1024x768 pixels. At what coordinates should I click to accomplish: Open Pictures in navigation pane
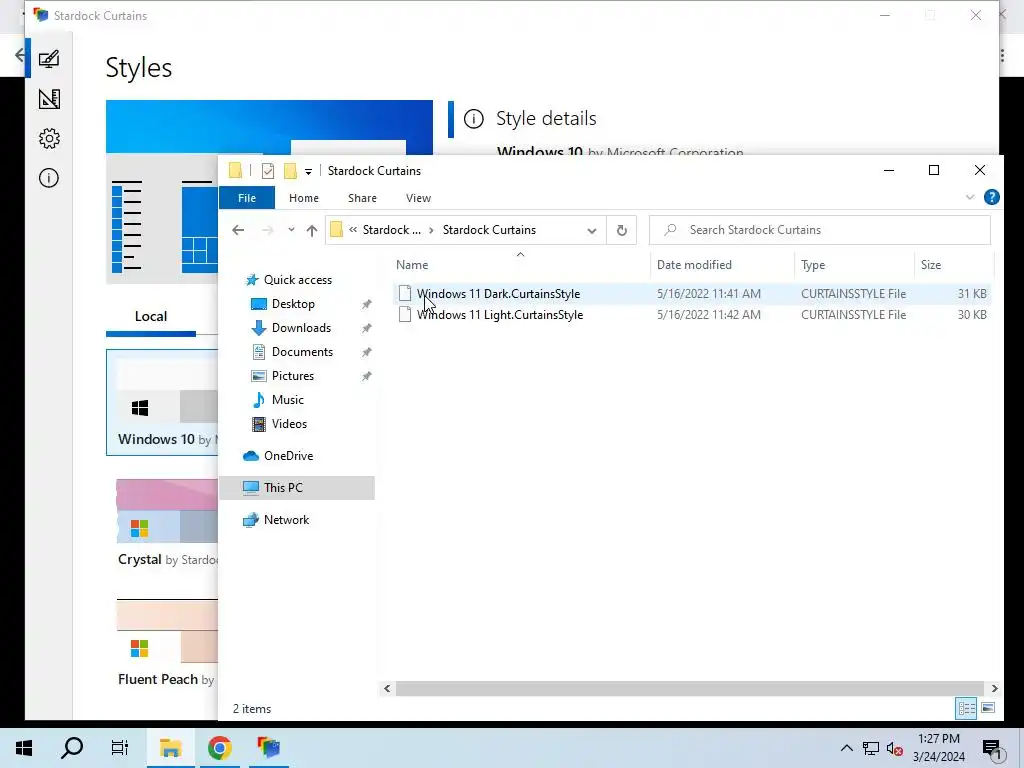[x=293, y=376]
